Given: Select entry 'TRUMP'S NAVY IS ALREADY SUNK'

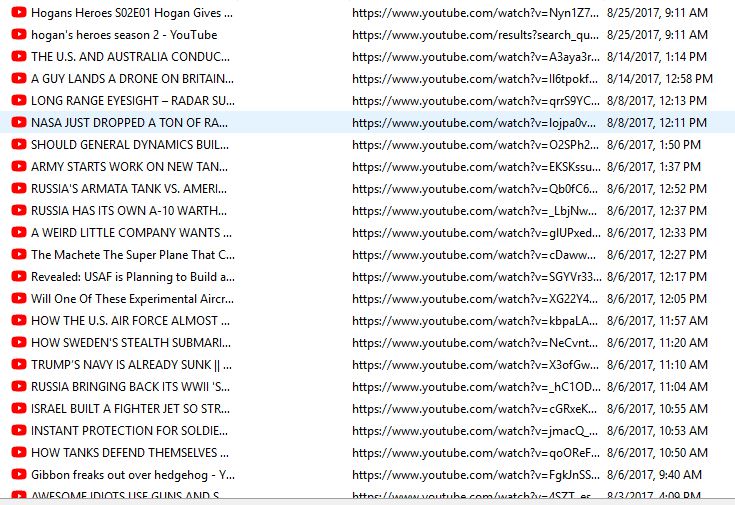Looking at the screenshot, I should [x=131, y=365].
